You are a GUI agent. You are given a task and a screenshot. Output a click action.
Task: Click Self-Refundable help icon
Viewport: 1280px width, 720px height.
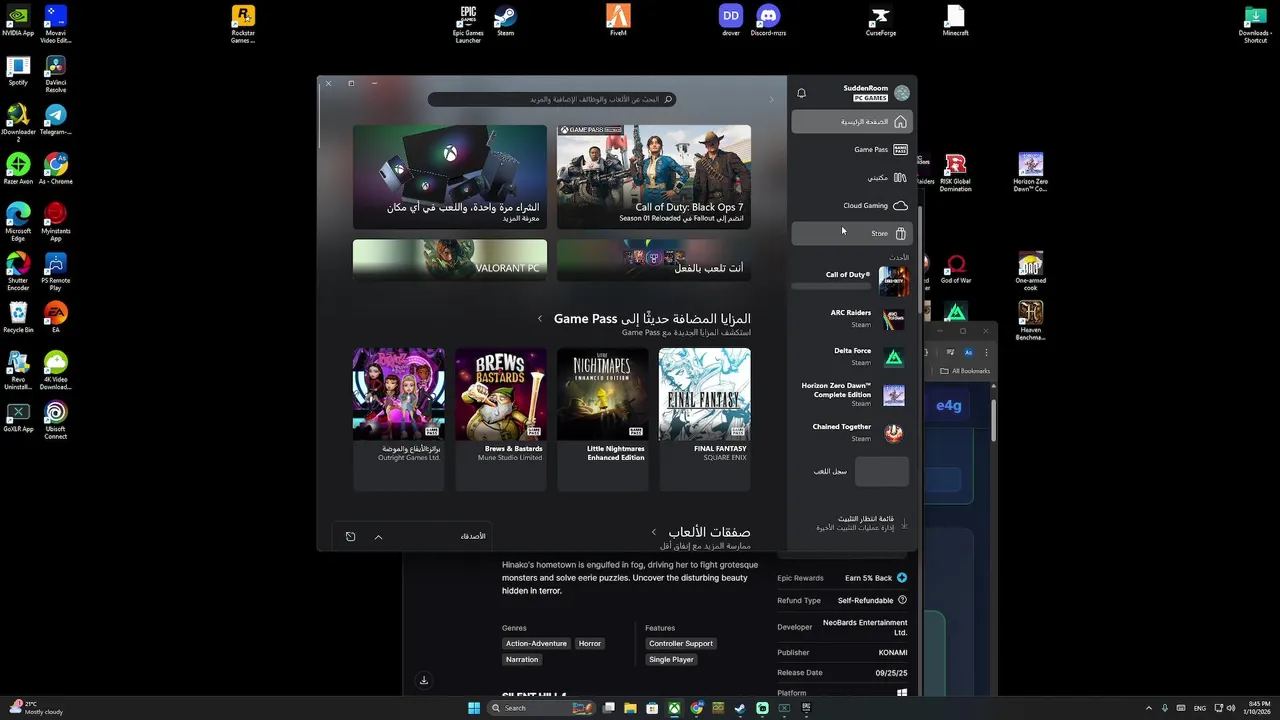click(902, 600)
